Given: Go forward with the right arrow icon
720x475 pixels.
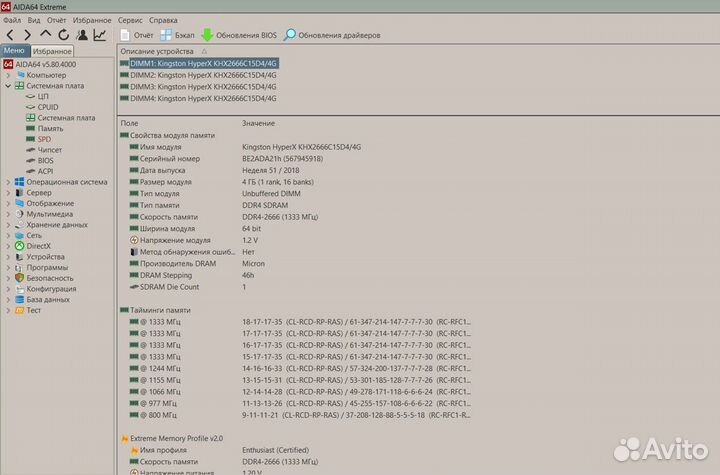Looking at the screenshot, I should point(28,35).
